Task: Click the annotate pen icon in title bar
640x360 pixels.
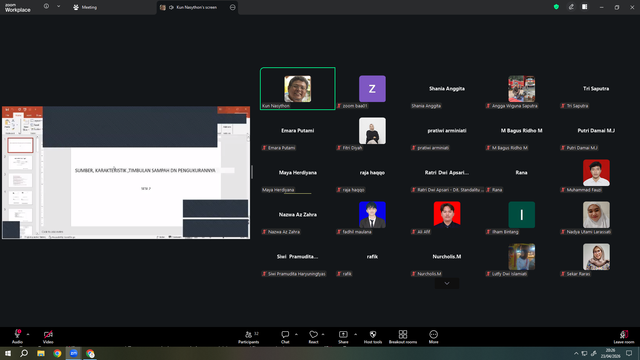Action: click(x=571, y=7)
